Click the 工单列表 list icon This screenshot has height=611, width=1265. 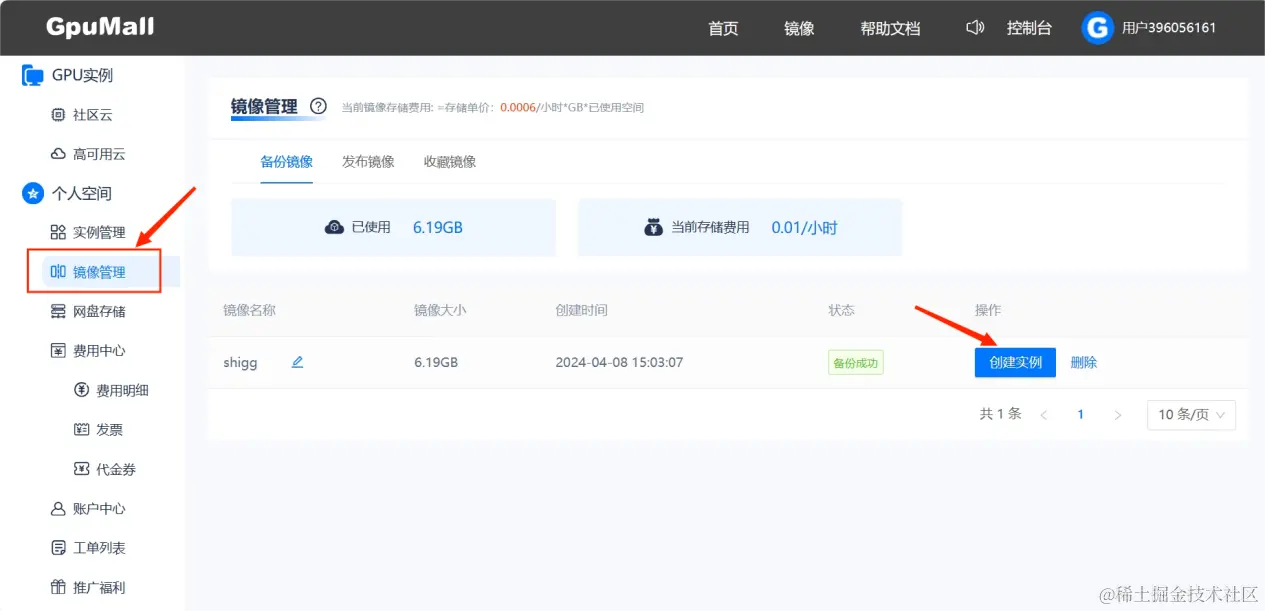[58, 547]
